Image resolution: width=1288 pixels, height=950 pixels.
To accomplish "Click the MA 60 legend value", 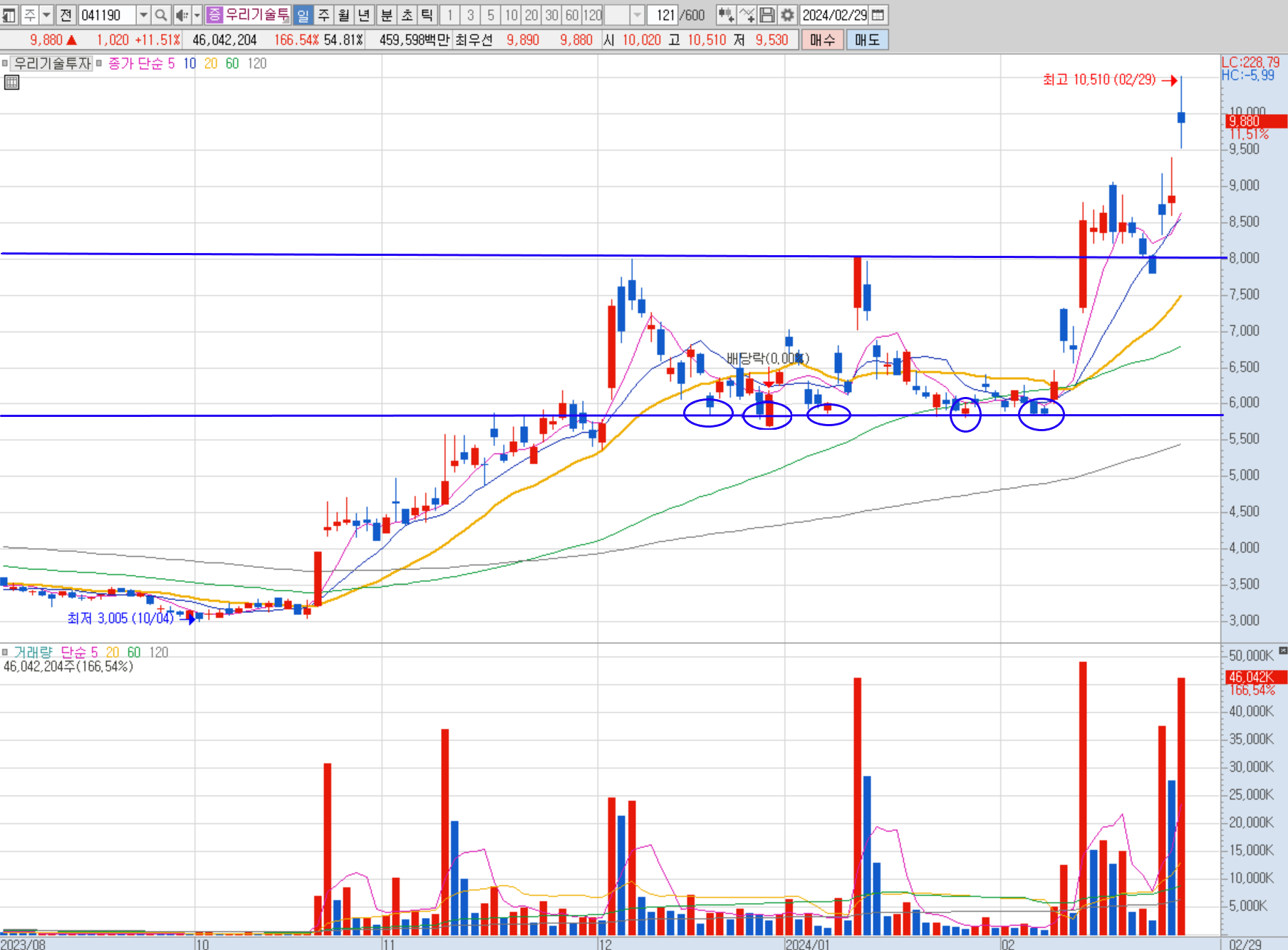I will [x=232, y=63].
